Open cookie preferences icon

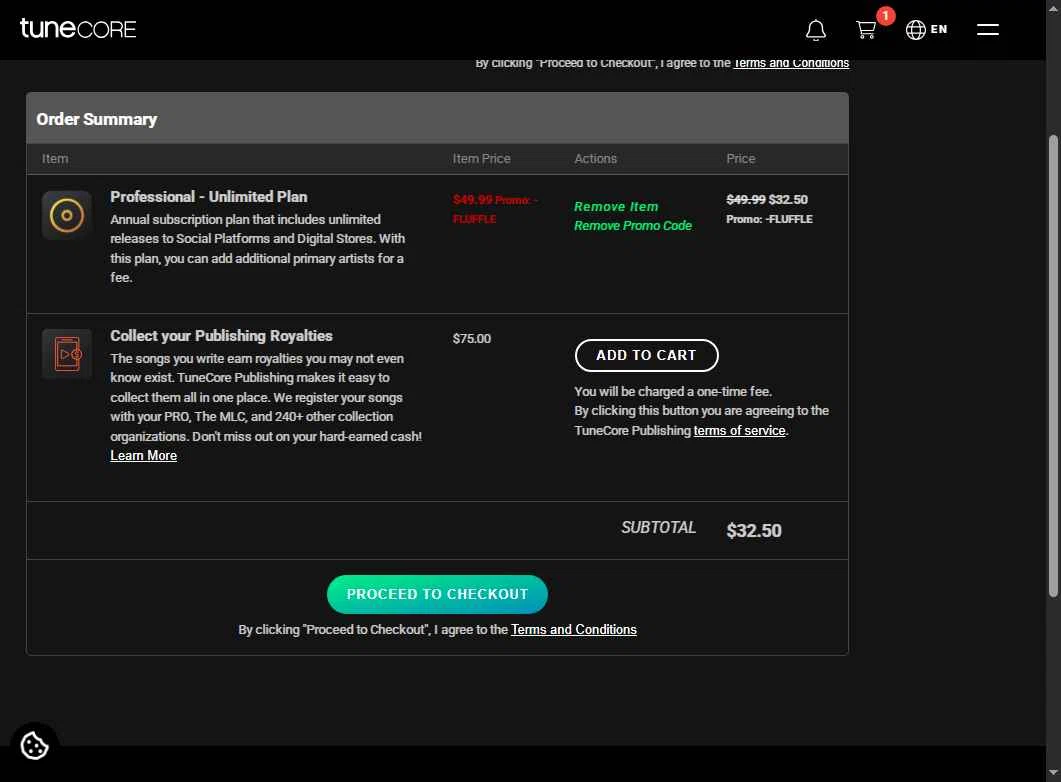[x=35, y=746]
